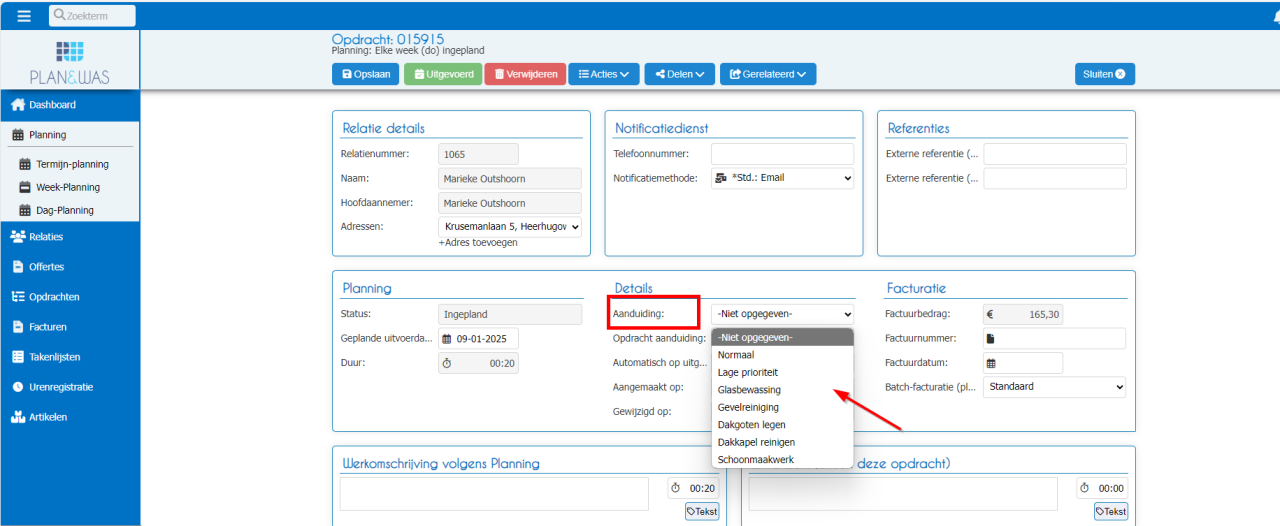Click the Status field Ingepland
Screen dimensions: 1280x526
coord(510,314)
